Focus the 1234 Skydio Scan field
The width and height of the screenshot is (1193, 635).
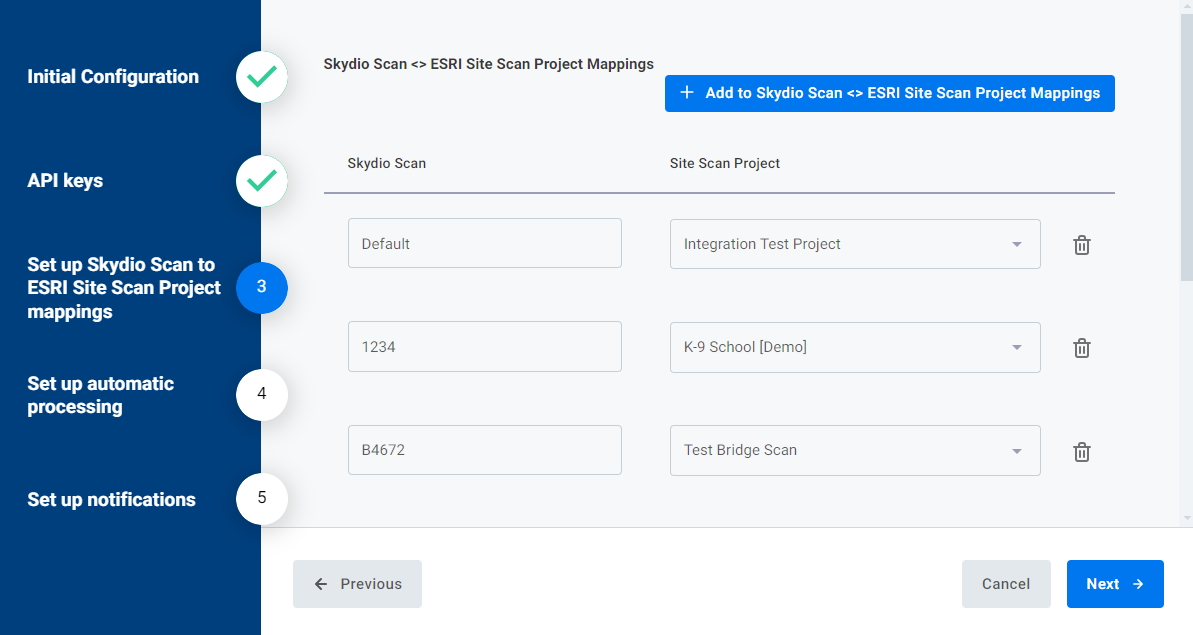pyautogui.click(x=485, y=347)
